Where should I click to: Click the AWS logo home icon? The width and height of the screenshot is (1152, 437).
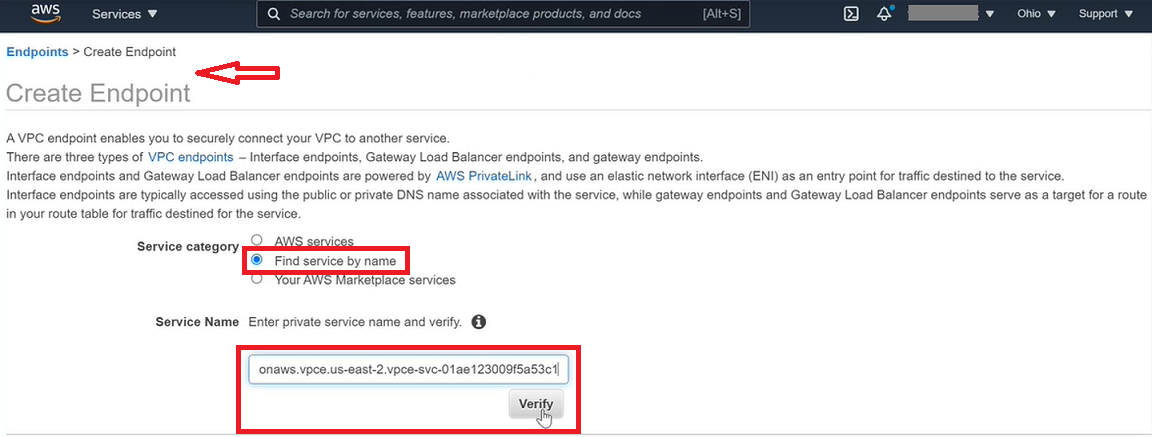click(47, 14)
